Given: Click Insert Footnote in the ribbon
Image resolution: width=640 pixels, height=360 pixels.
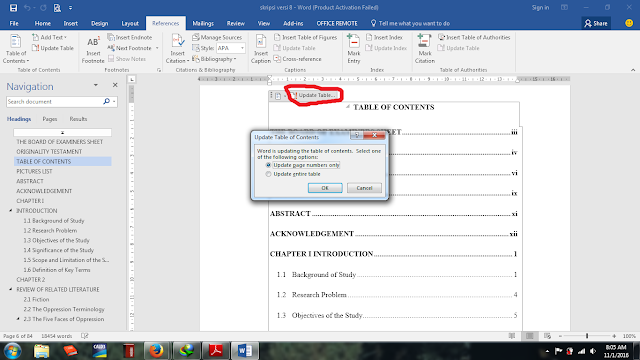Looking at the screenshot, I should coord(93,50).
